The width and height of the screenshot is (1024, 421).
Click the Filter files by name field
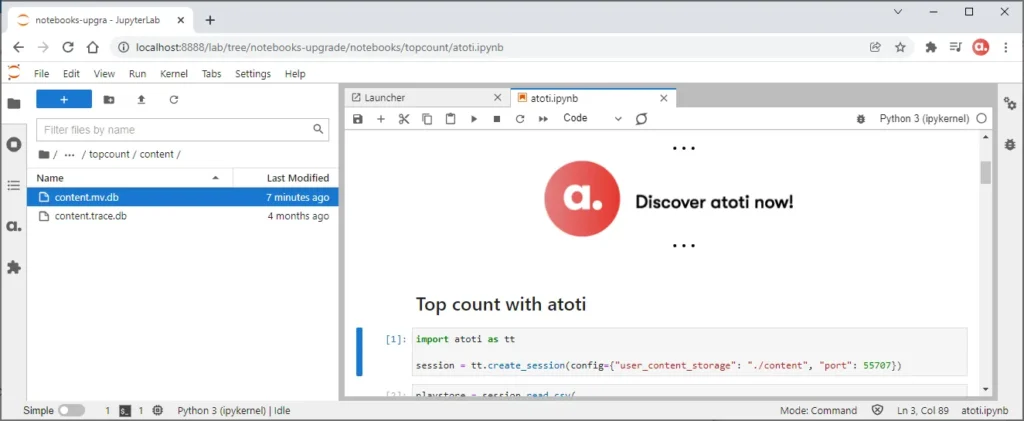183,129
